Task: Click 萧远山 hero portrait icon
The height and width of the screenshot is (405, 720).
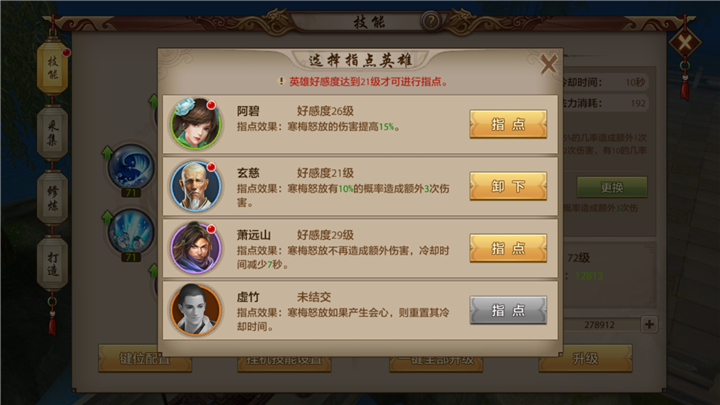Action: pos(196,248)
